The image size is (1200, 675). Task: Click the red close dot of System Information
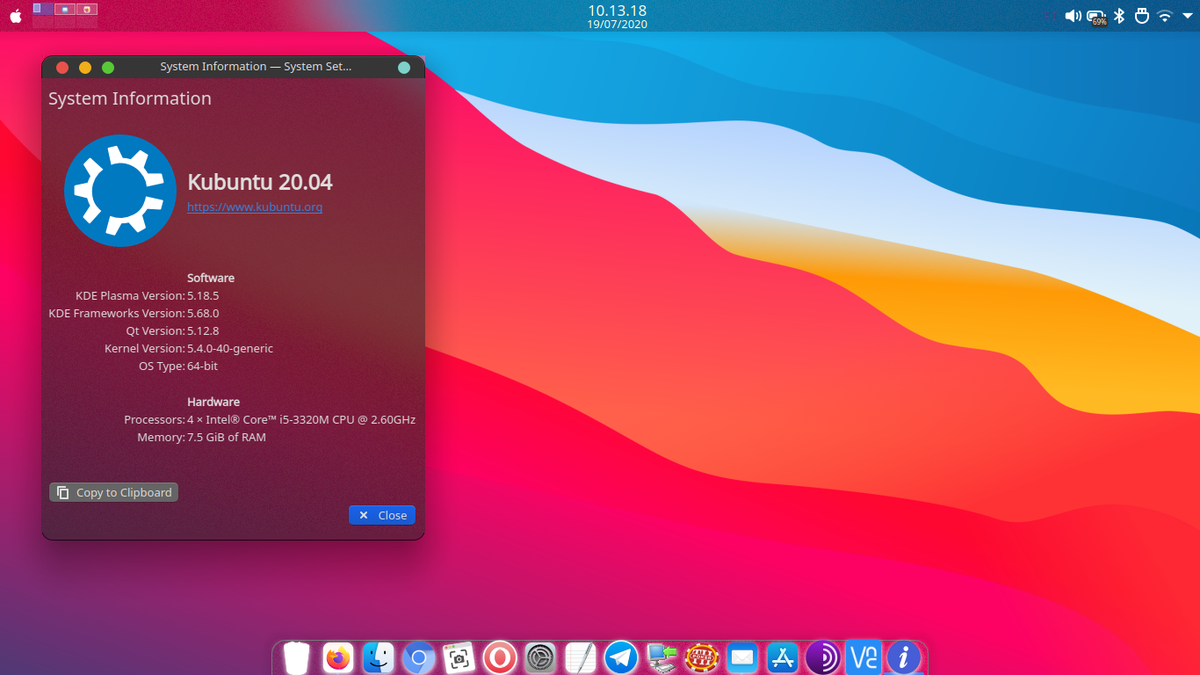click(62, 67)
